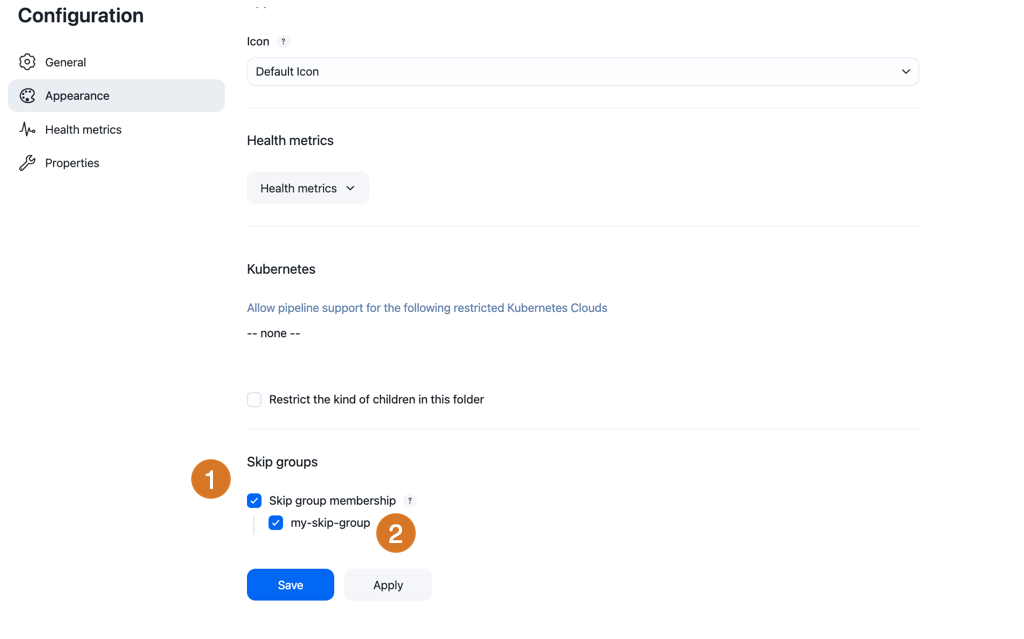Open the Default Icon dropdown
Screen dimensions: 1024x639
click(x=583, y=71)
